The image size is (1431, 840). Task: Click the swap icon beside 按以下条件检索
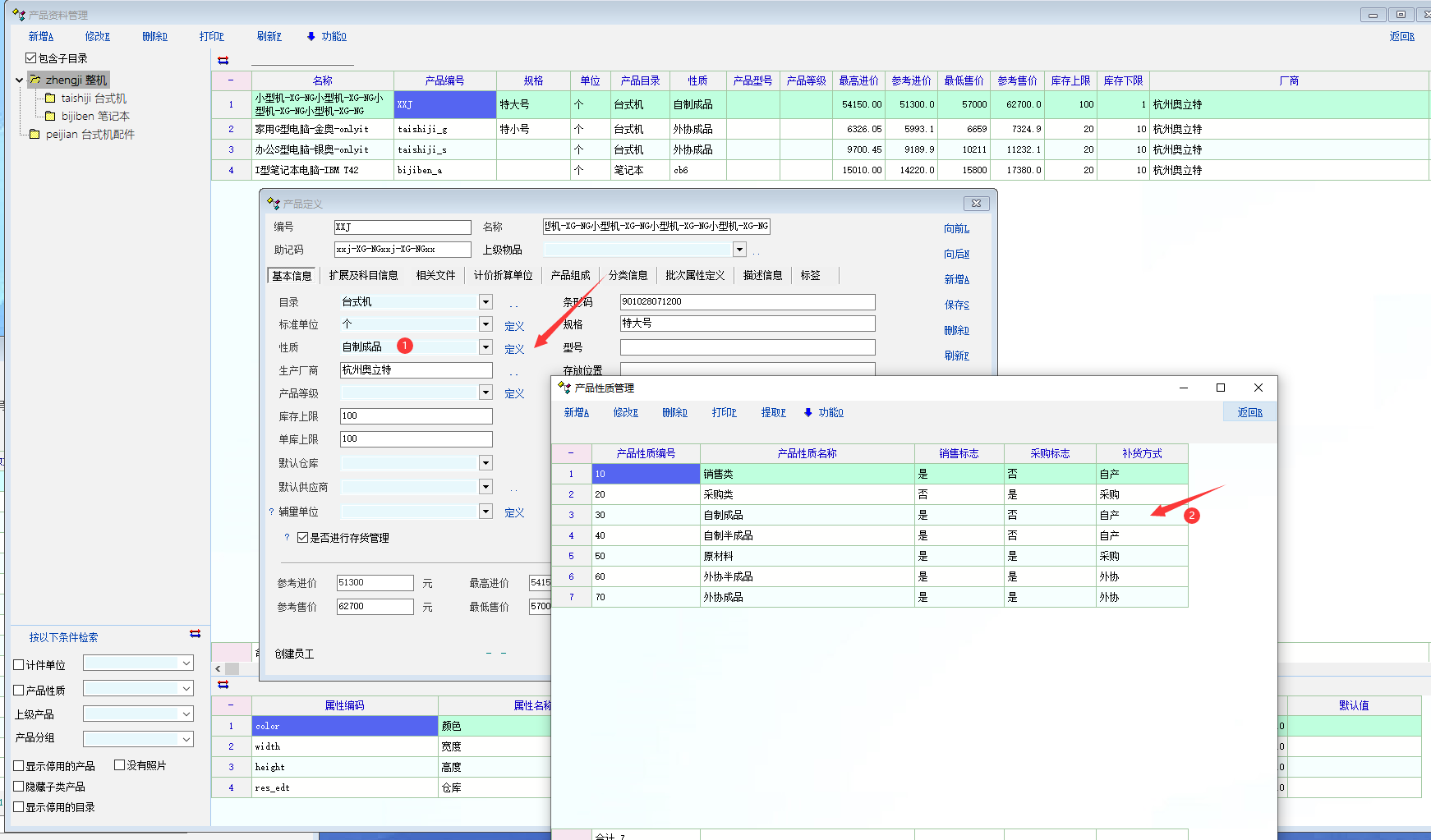[195, 634]
